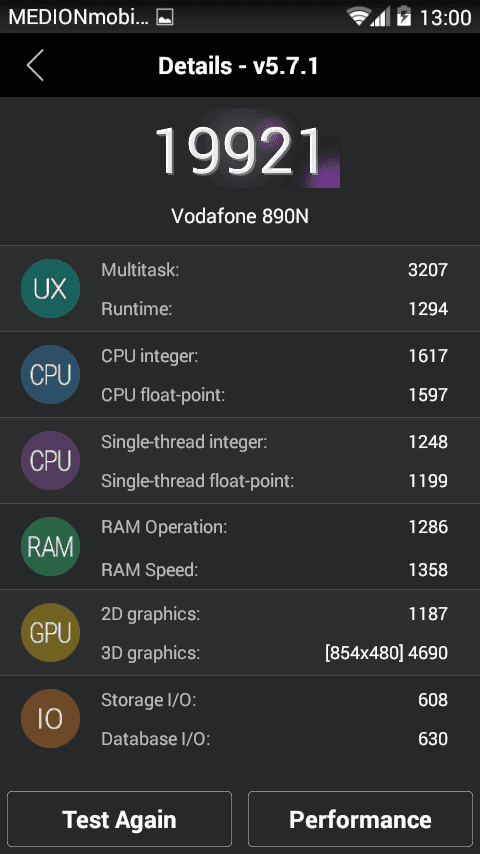
Task: Select the CPU float-point score row
Action: pos(274,395)
